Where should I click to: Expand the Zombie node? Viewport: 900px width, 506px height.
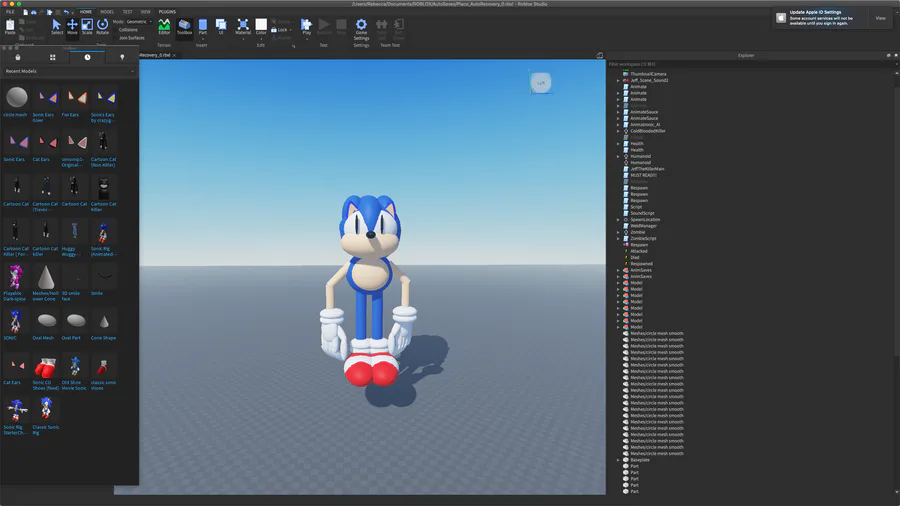[x=618, y=232]
